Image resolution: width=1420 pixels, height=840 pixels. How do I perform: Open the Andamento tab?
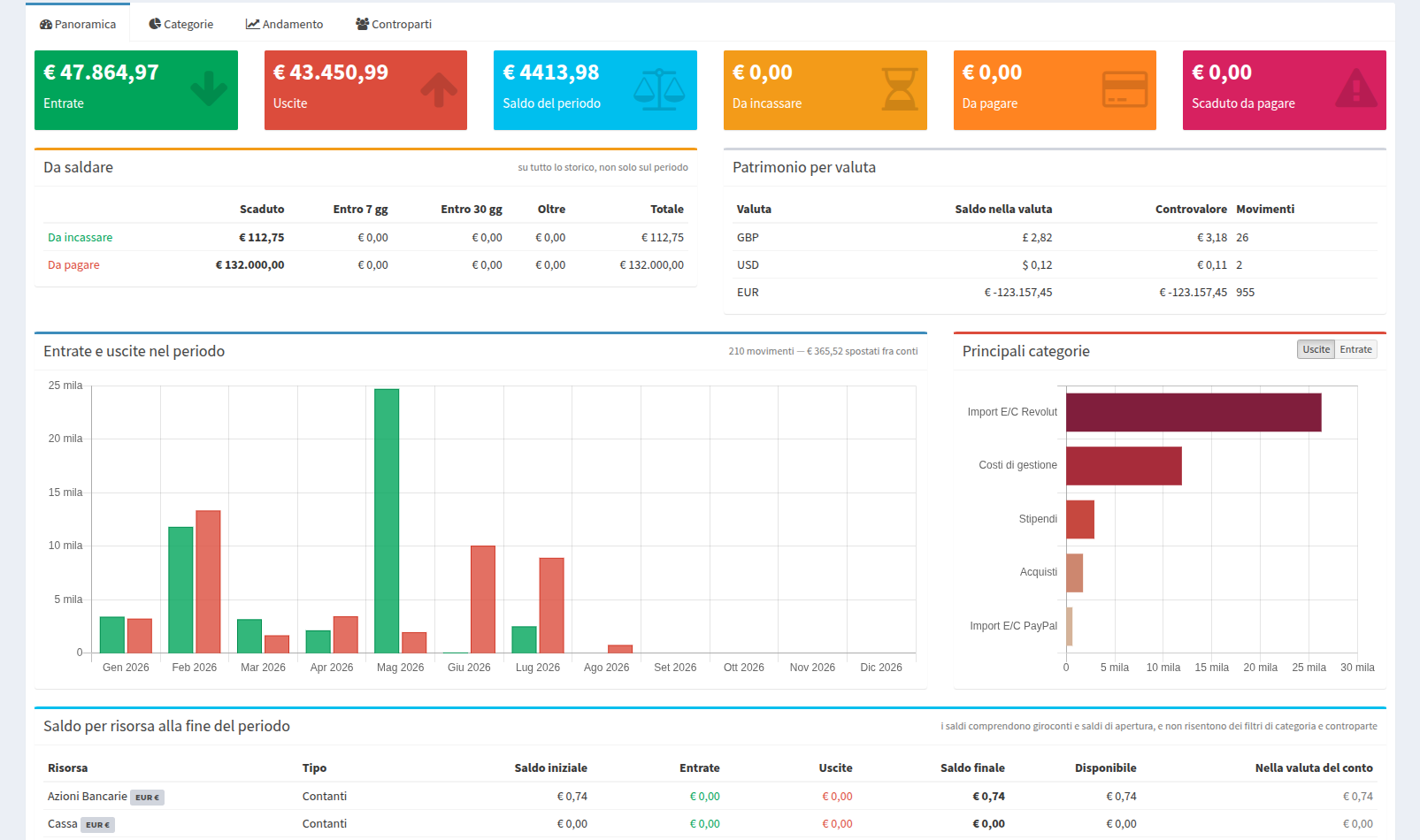point(285,24)
